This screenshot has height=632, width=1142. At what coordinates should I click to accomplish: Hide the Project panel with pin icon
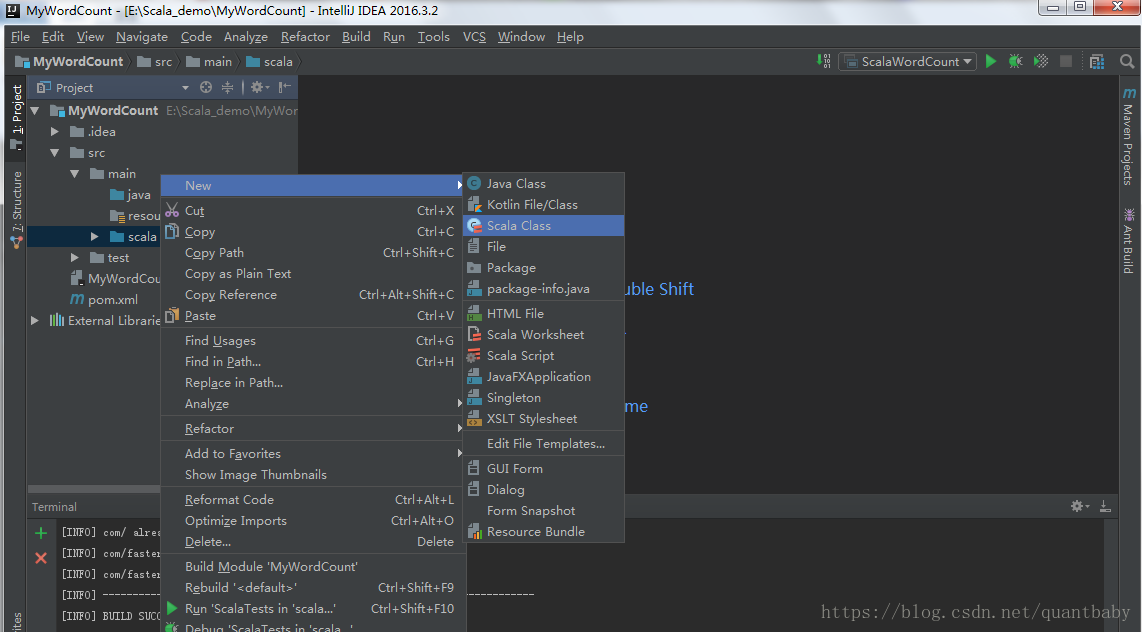pyautogui.click(x=285, y=87)
